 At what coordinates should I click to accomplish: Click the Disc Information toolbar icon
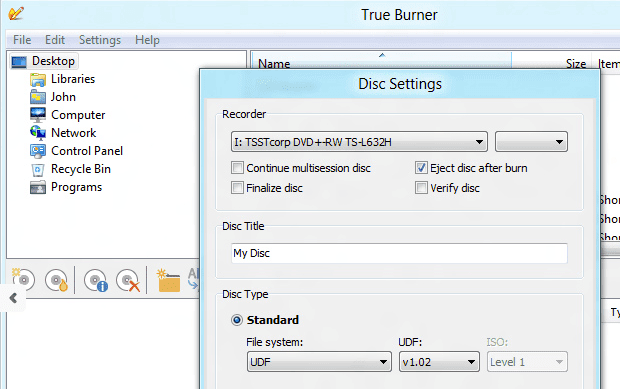pyautogui.click(x=96, y=280)
